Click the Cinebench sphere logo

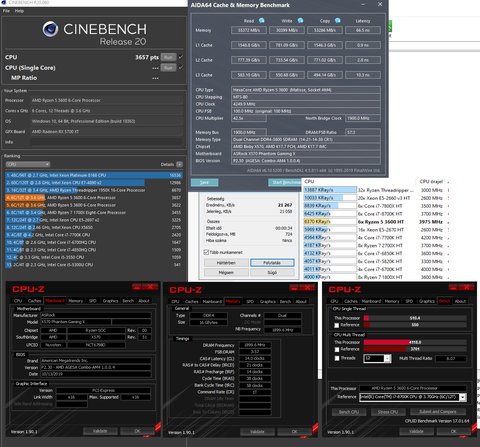pyautogui.click(x=50, y=29)
